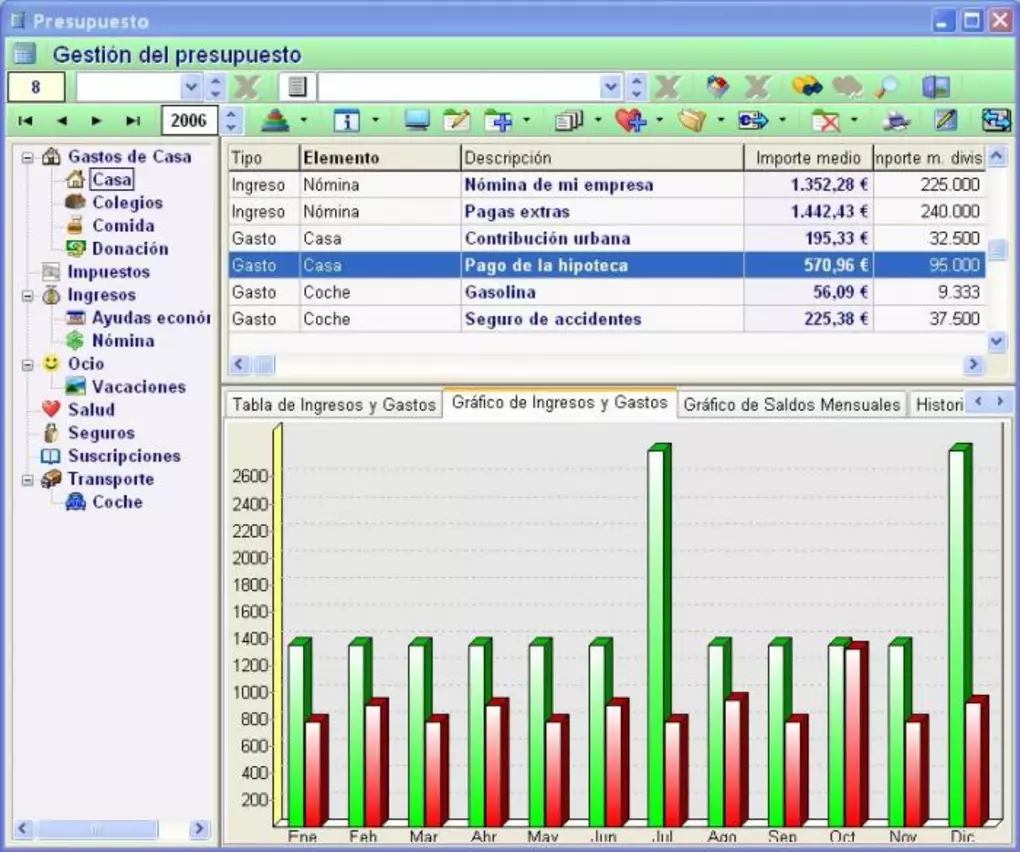Open the first combo box dropdown arrow
This screenshot has width=1020, height=852.
pyautogui.click(x=191, y=87)
